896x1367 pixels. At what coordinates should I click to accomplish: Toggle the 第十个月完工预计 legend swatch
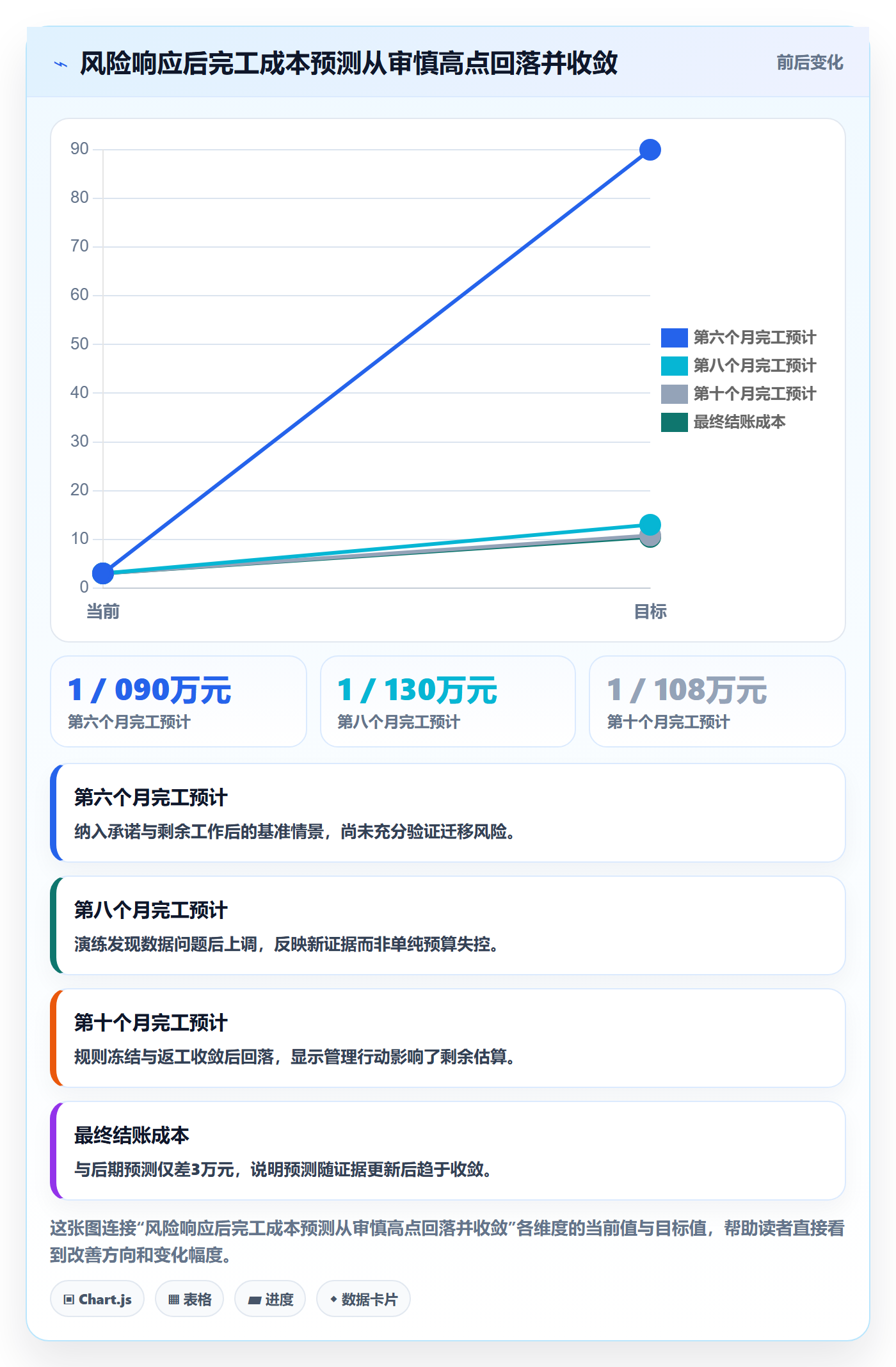[674, 394]
